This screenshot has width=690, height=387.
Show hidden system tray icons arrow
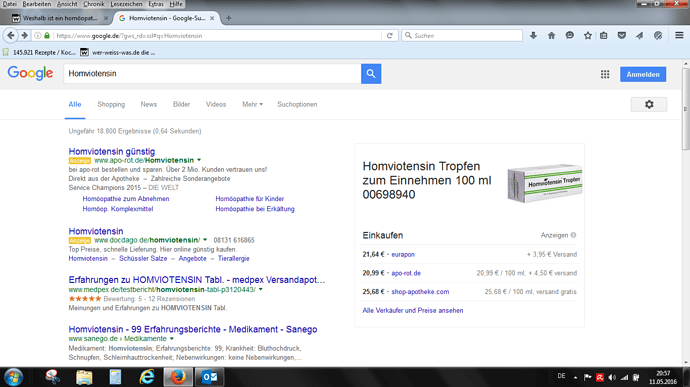click(575, 377)
